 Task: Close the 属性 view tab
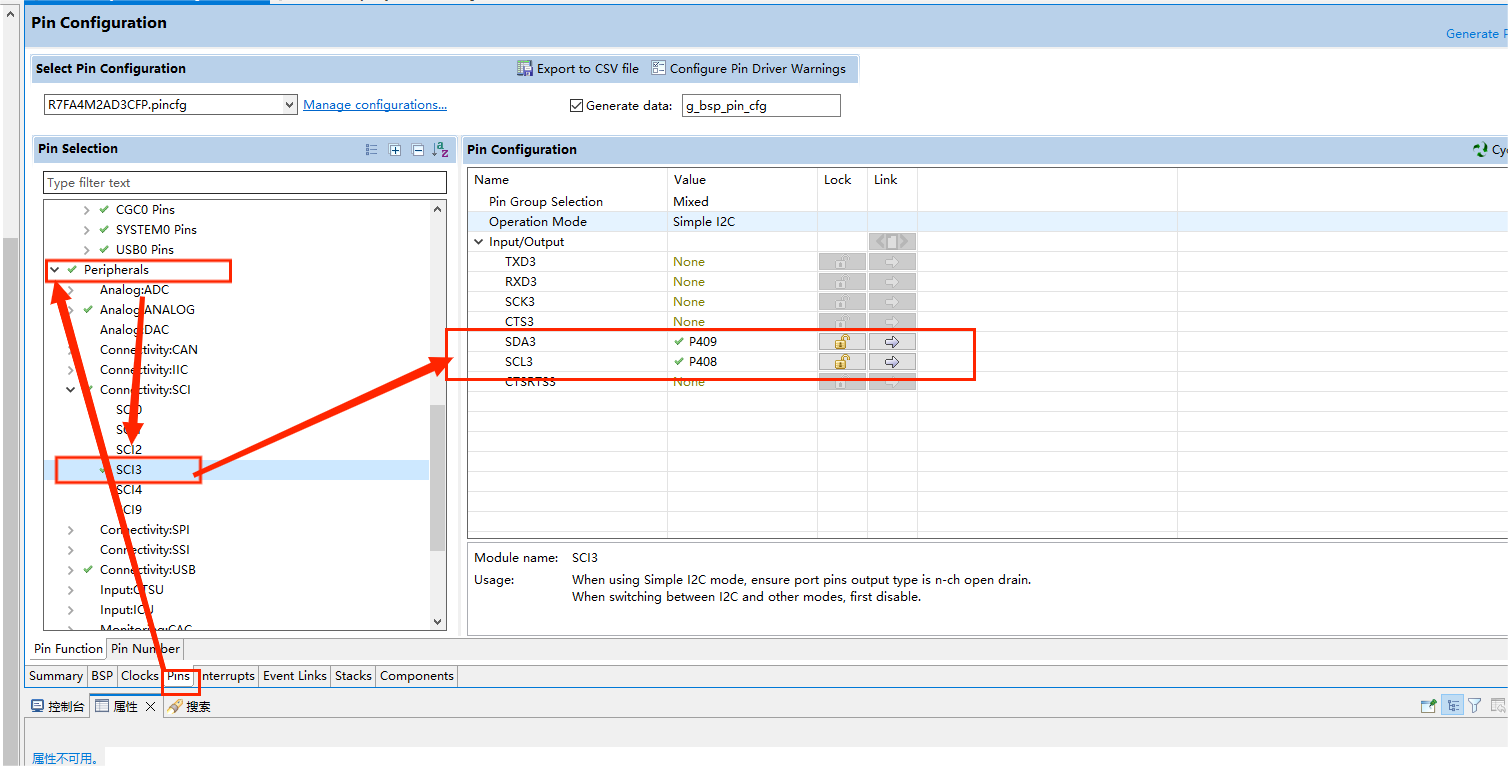coord(151,706)
